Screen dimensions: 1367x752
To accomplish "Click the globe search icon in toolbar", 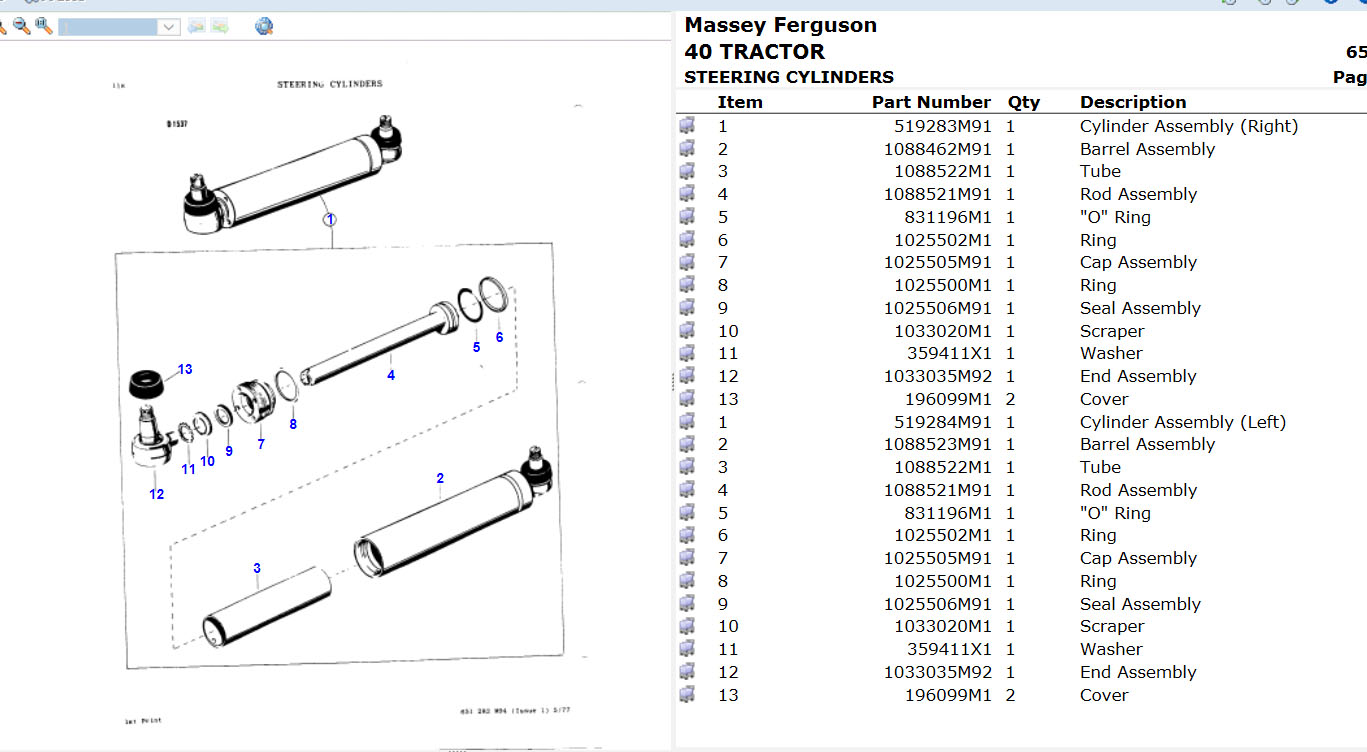I will point(264,27).
